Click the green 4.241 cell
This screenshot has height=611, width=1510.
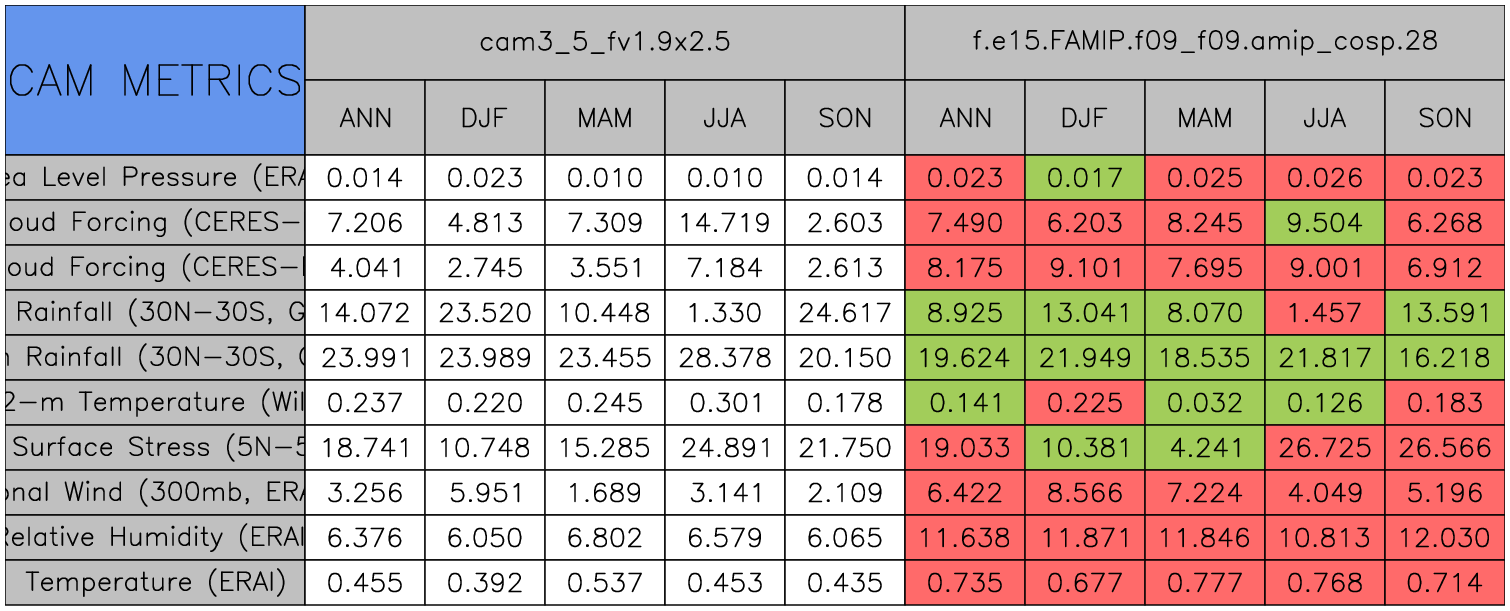(x=1204, y=447)
